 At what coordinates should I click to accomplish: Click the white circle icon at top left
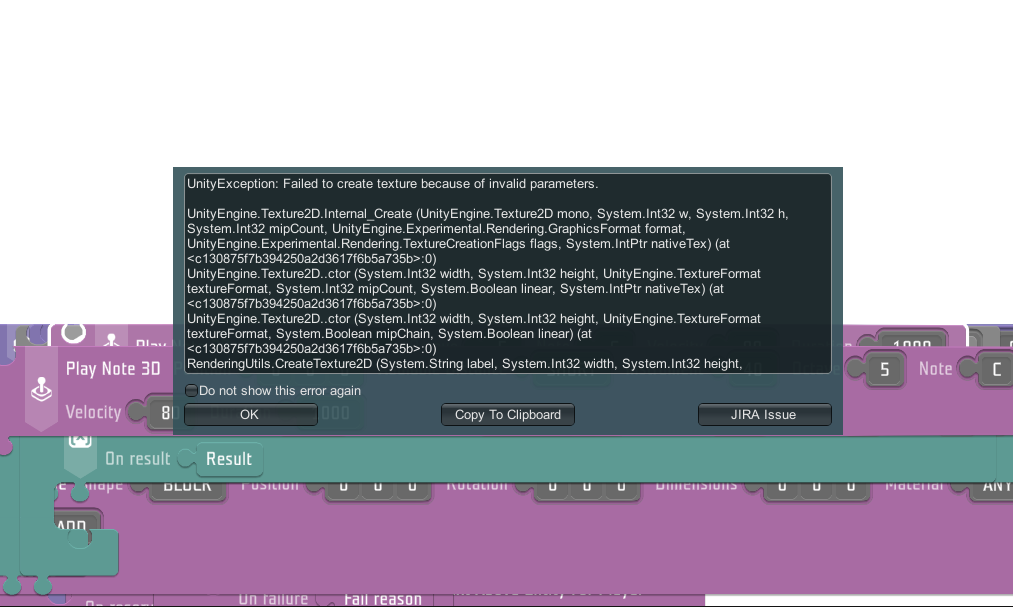[71, 334]
